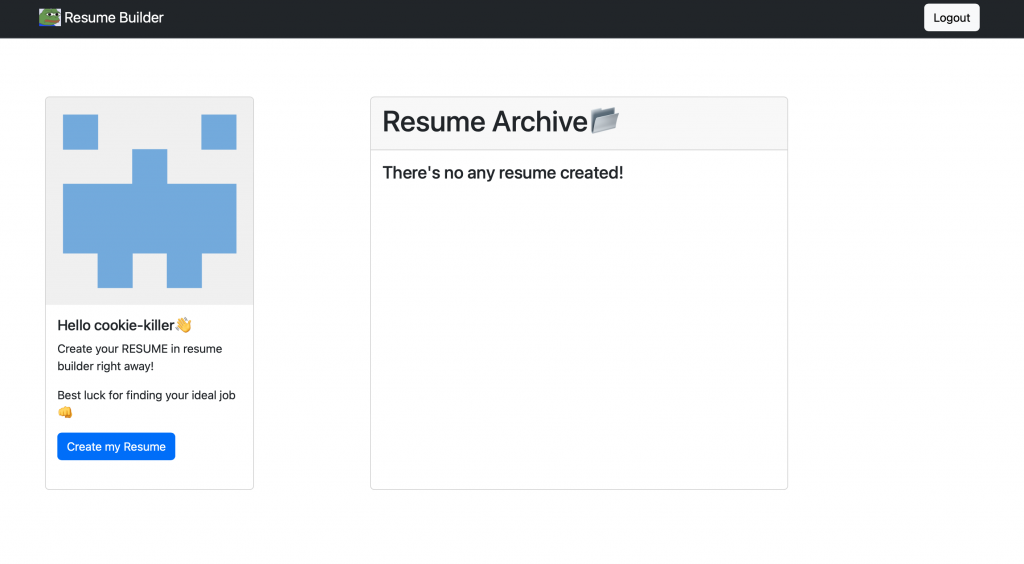Click the Best luck message text

pyautogui.click(x=146, y=395)
